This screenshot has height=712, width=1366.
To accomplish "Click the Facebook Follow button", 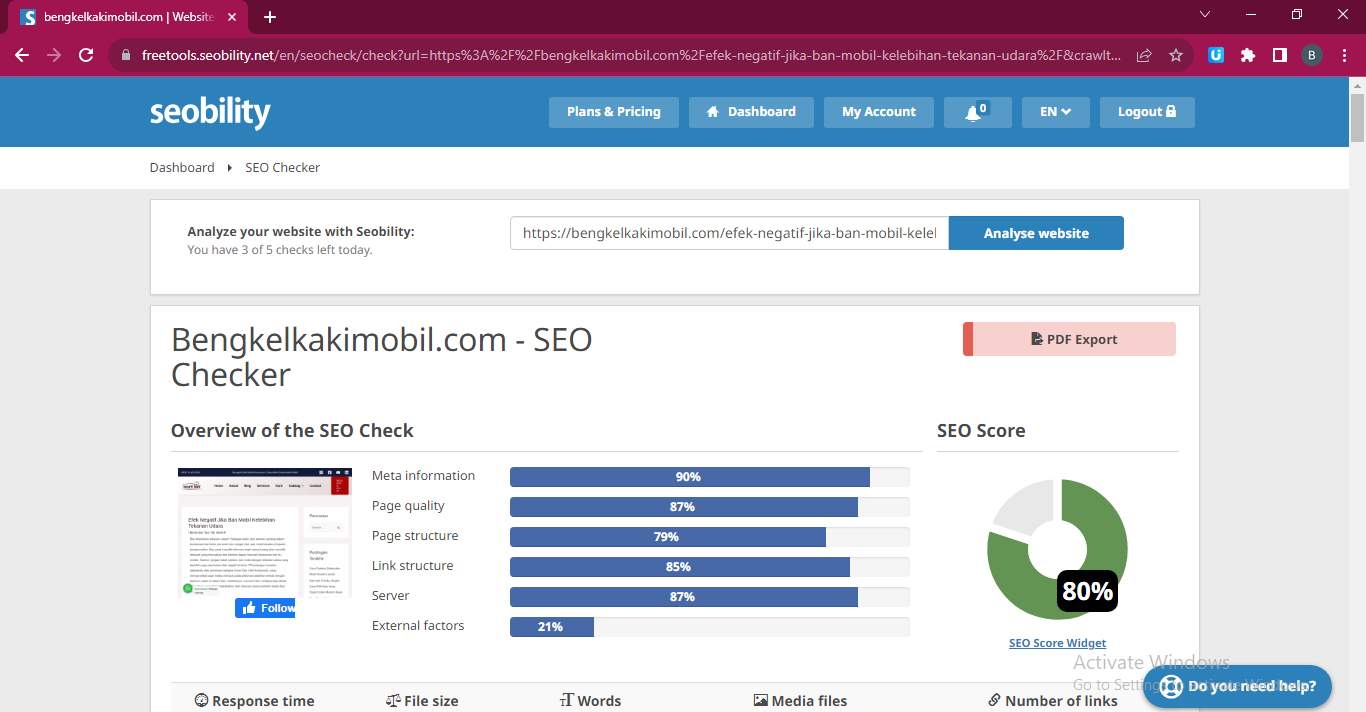I will click(x=265, y=608).
